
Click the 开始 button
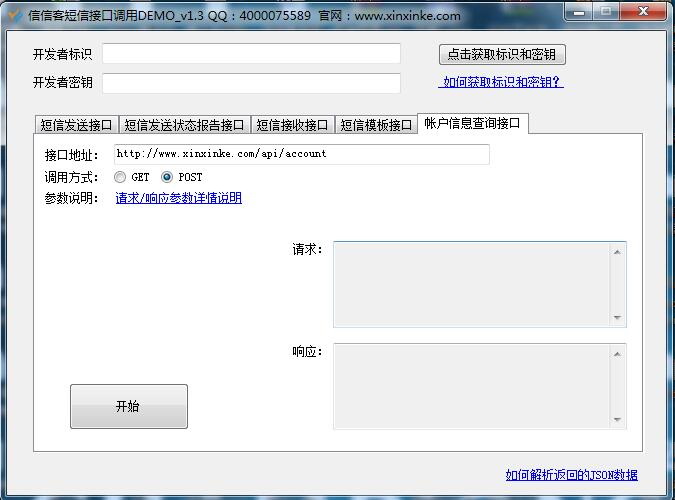coord(129,406)
